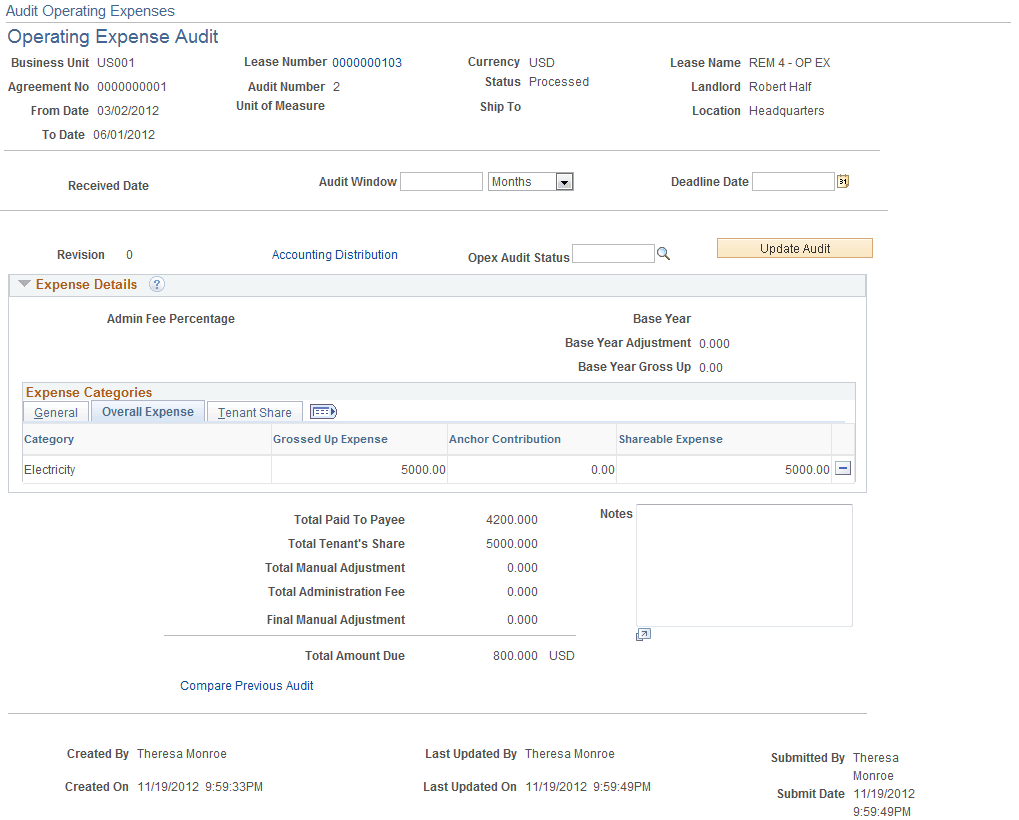The image size is (1019, 820).
Task: Open the Expense Details help question mark icon
Action: click(x=157, y=284)
